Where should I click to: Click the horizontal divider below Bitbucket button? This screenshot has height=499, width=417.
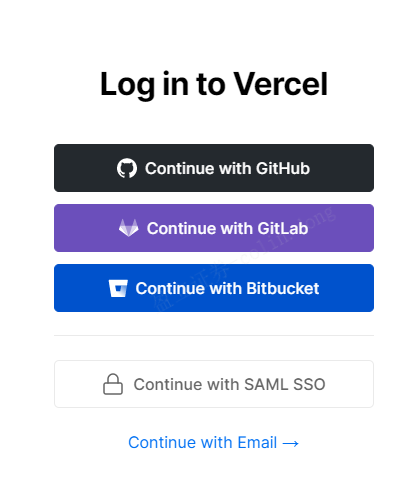(x=214, y=336)
